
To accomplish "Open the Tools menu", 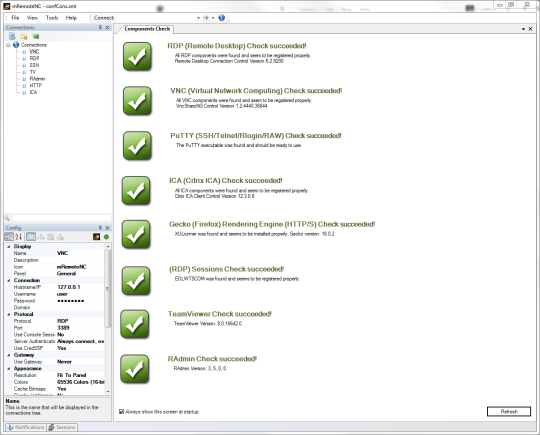I will point(52,18).
